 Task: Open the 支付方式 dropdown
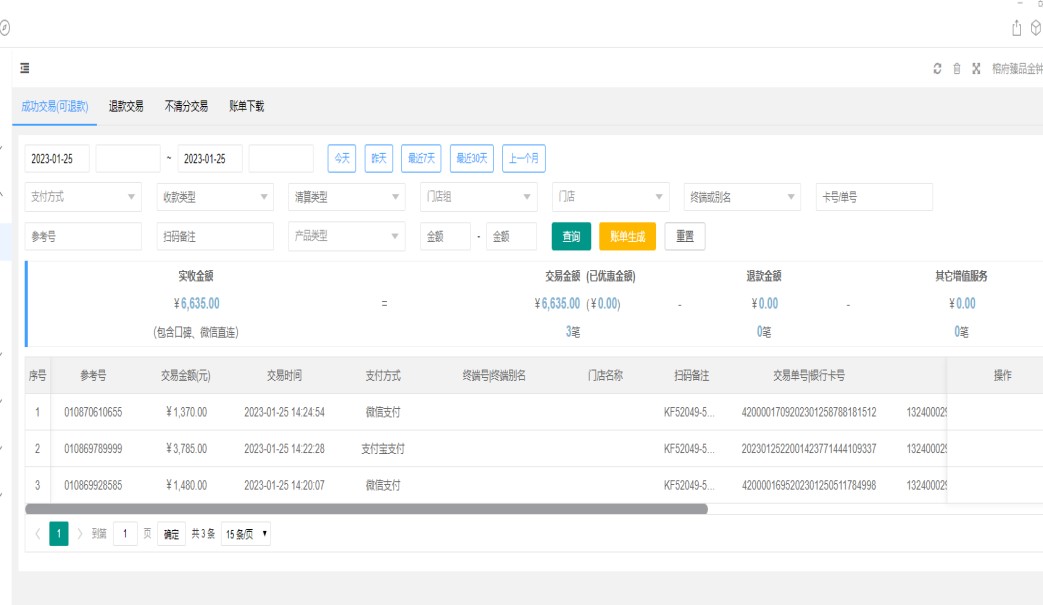pyautogui.click(x=84, y=197)
